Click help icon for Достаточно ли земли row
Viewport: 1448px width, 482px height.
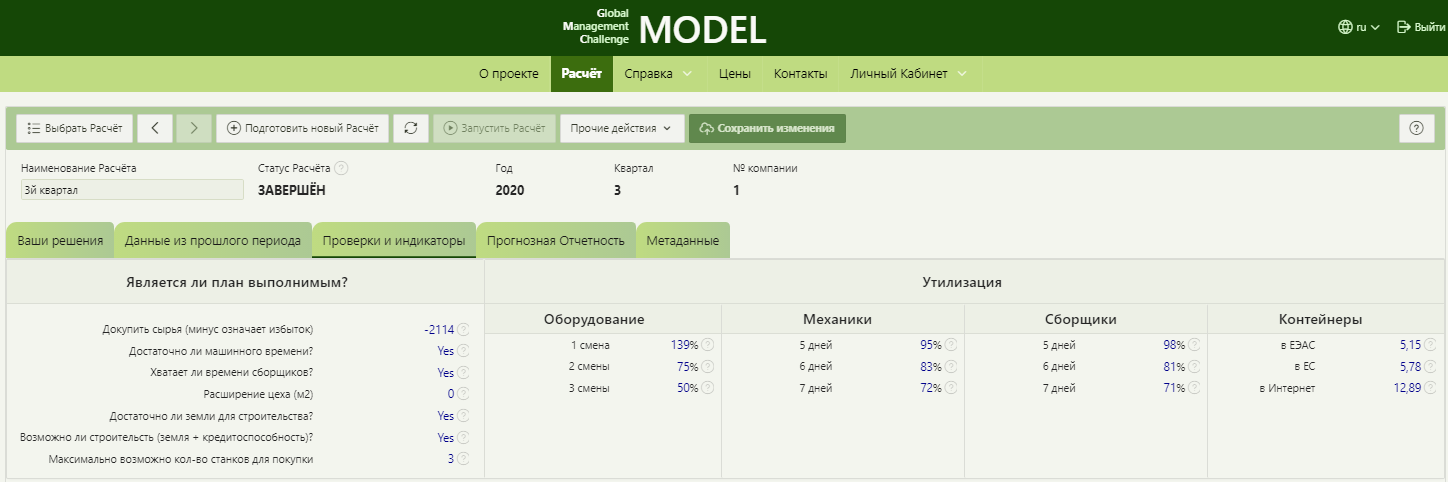[x=463, y=416]
